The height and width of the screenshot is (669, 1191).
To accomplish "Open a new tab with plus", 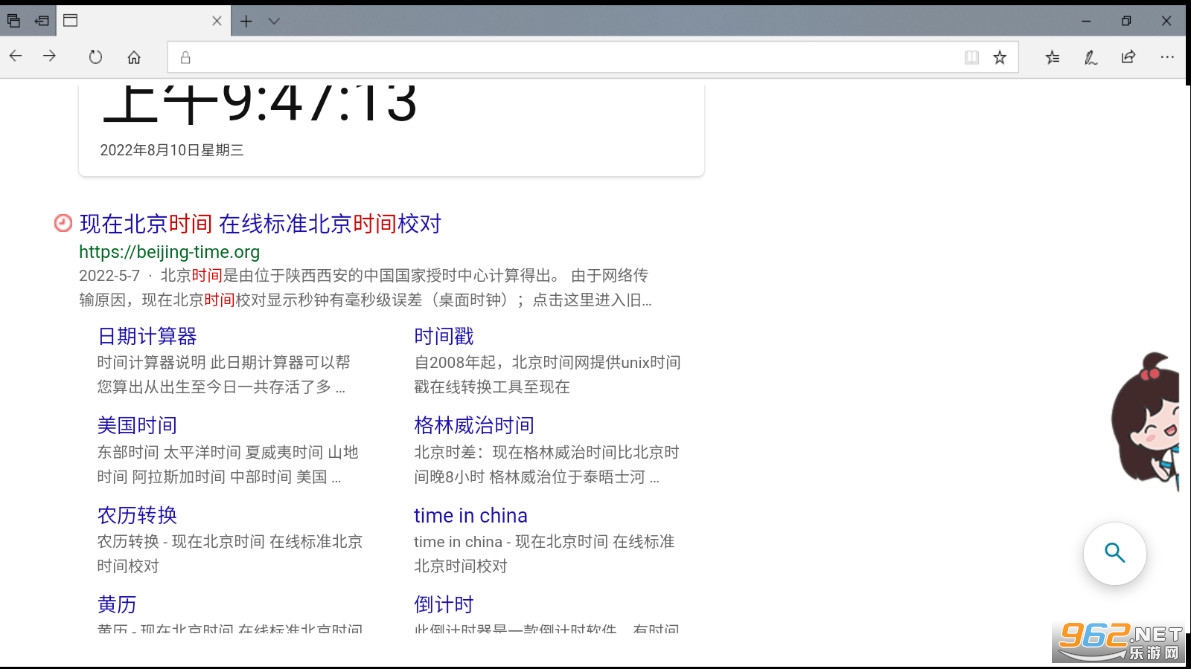I will coord(246,21).
